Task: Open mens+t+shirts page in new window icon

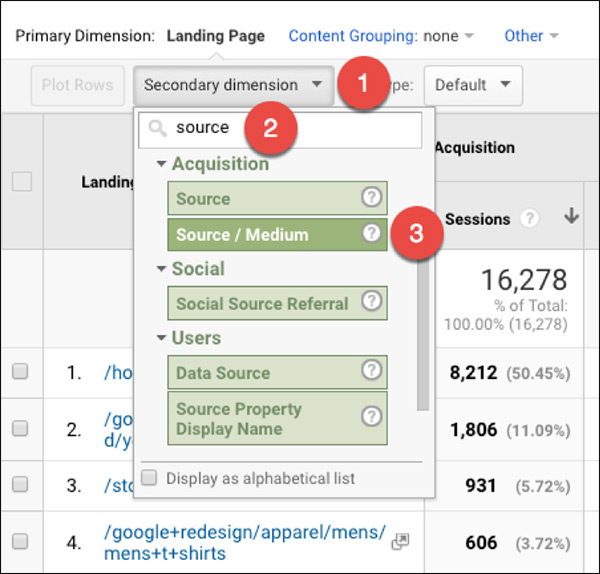Action: 400,542
